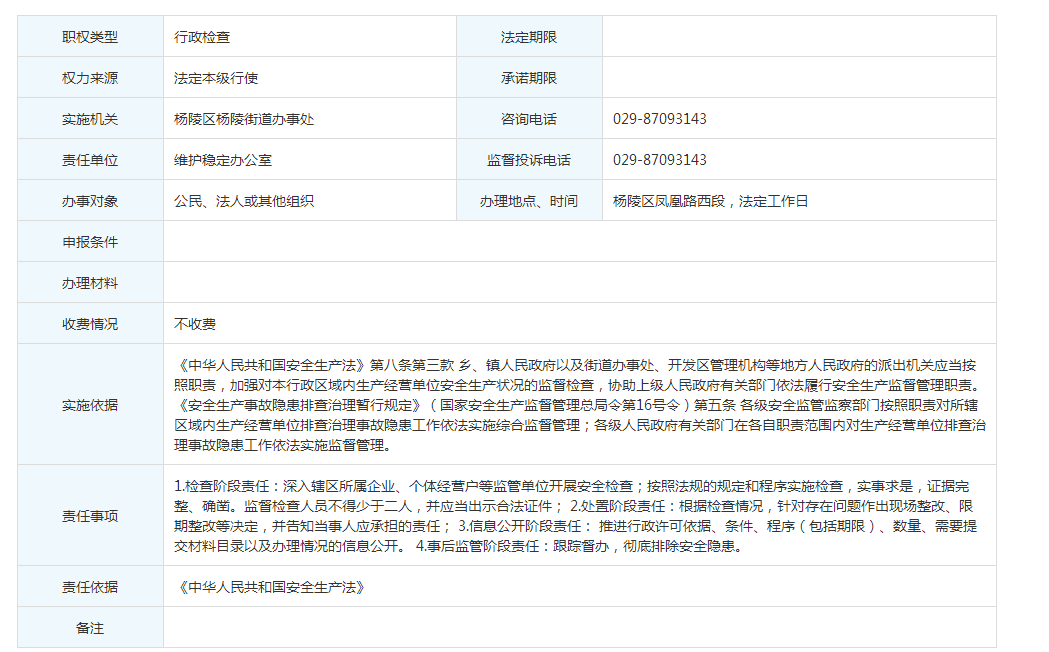The height and width of the screenshot is (652, 1049).
Task: Click the 办理地点、时间 header cell
Action: point(529,201)
